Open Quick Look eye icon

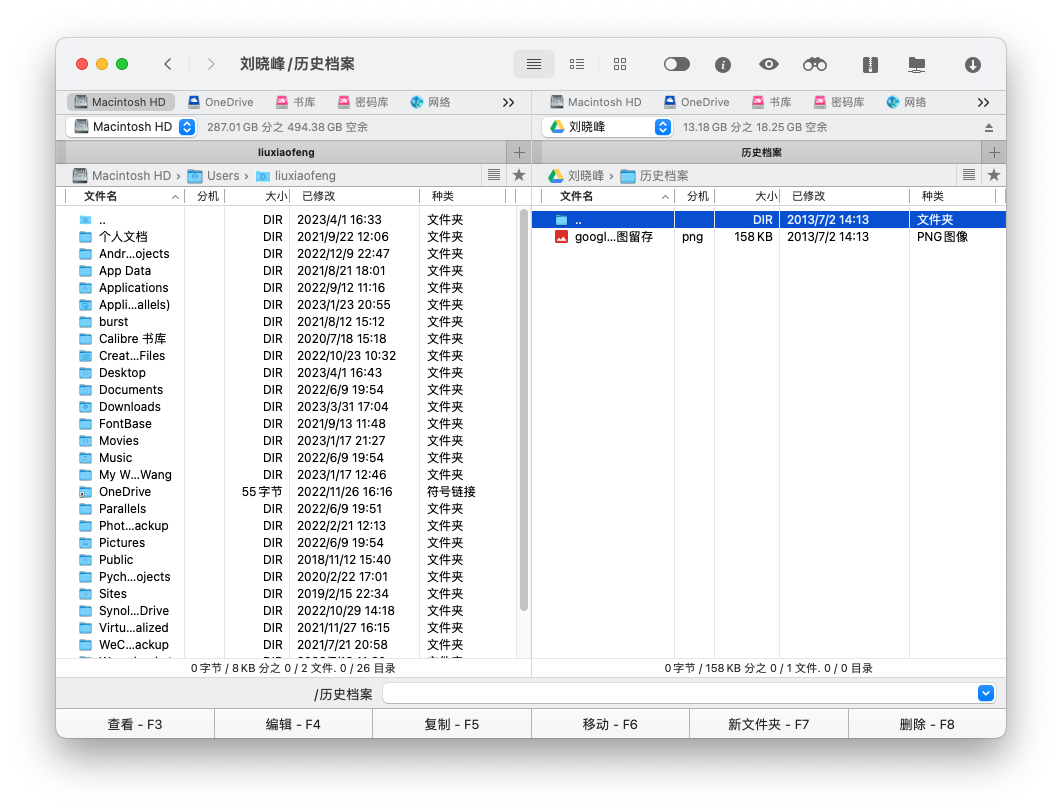click(768, 64)
